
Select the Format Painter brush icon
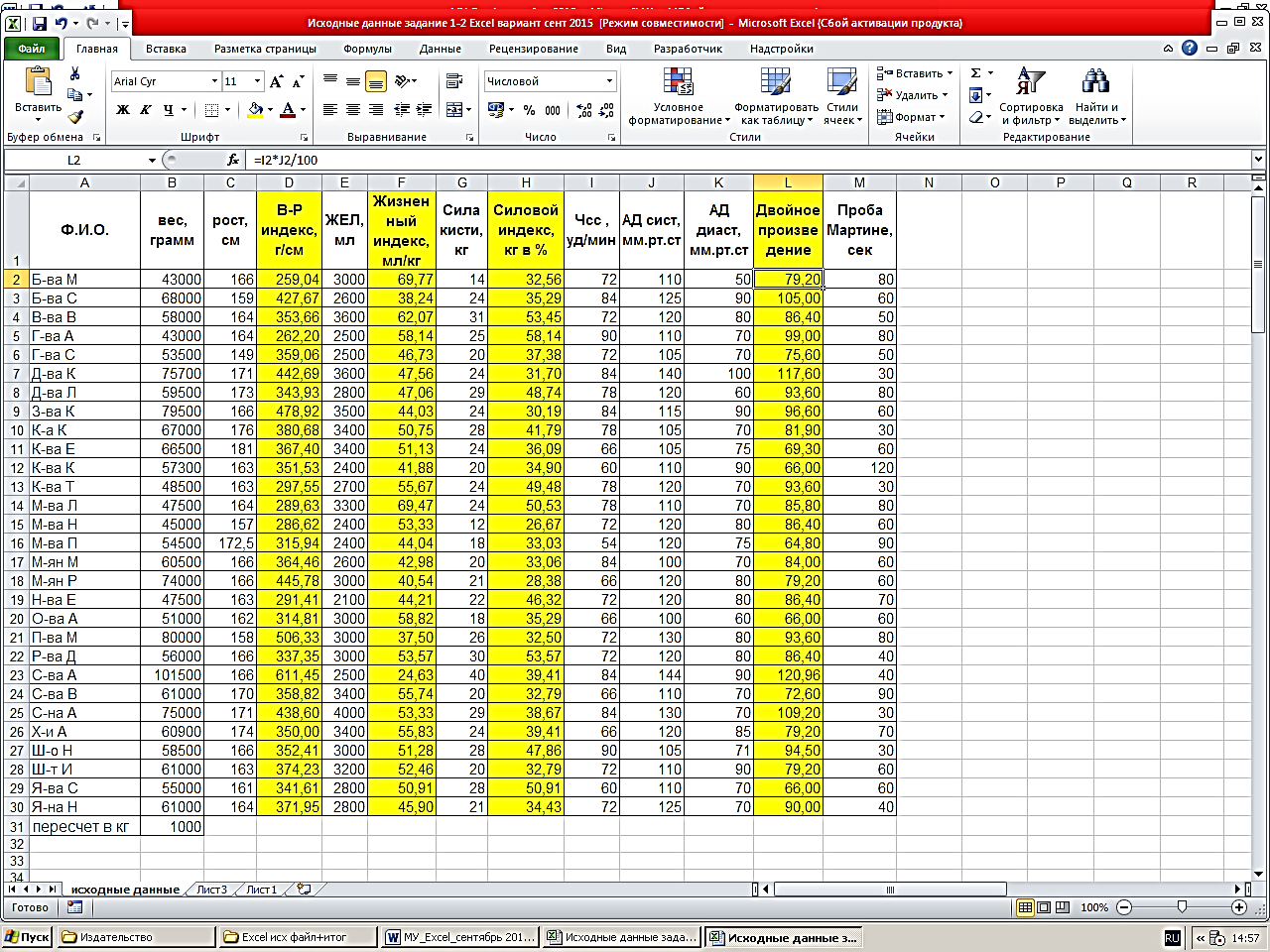pos(75,117)
